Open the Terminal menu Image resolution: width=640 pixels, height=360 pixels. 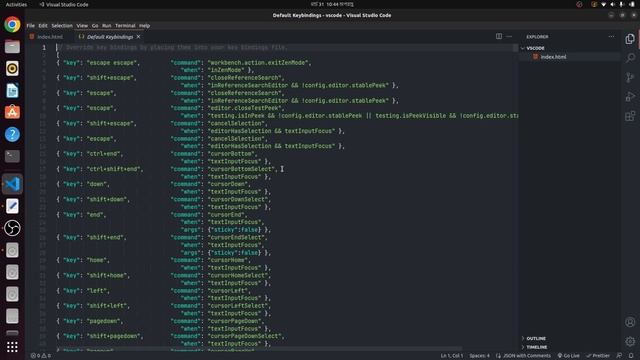pyautogui.click(x=125, y=25)
